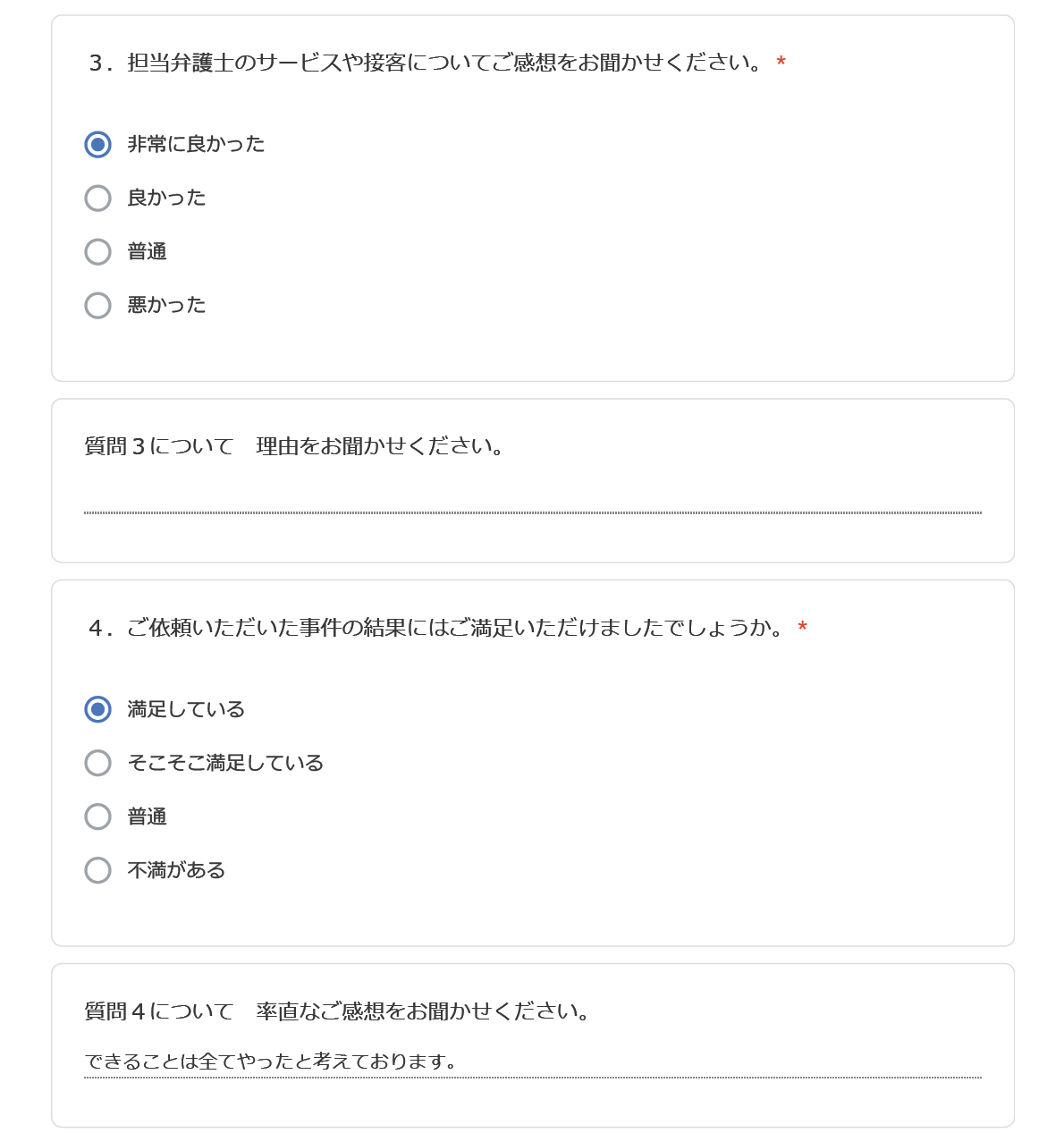Click the 質問3について 理由 heading text
This screenshot has height=1142, width=1064.
(294, 446)
